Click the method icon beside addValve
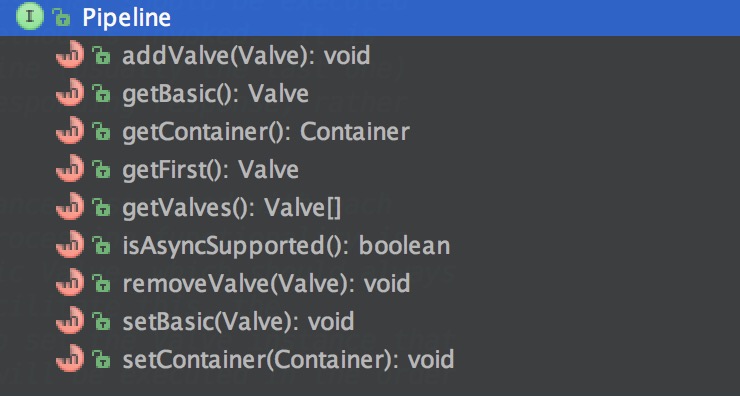740x396 pixels. [70, 55]
